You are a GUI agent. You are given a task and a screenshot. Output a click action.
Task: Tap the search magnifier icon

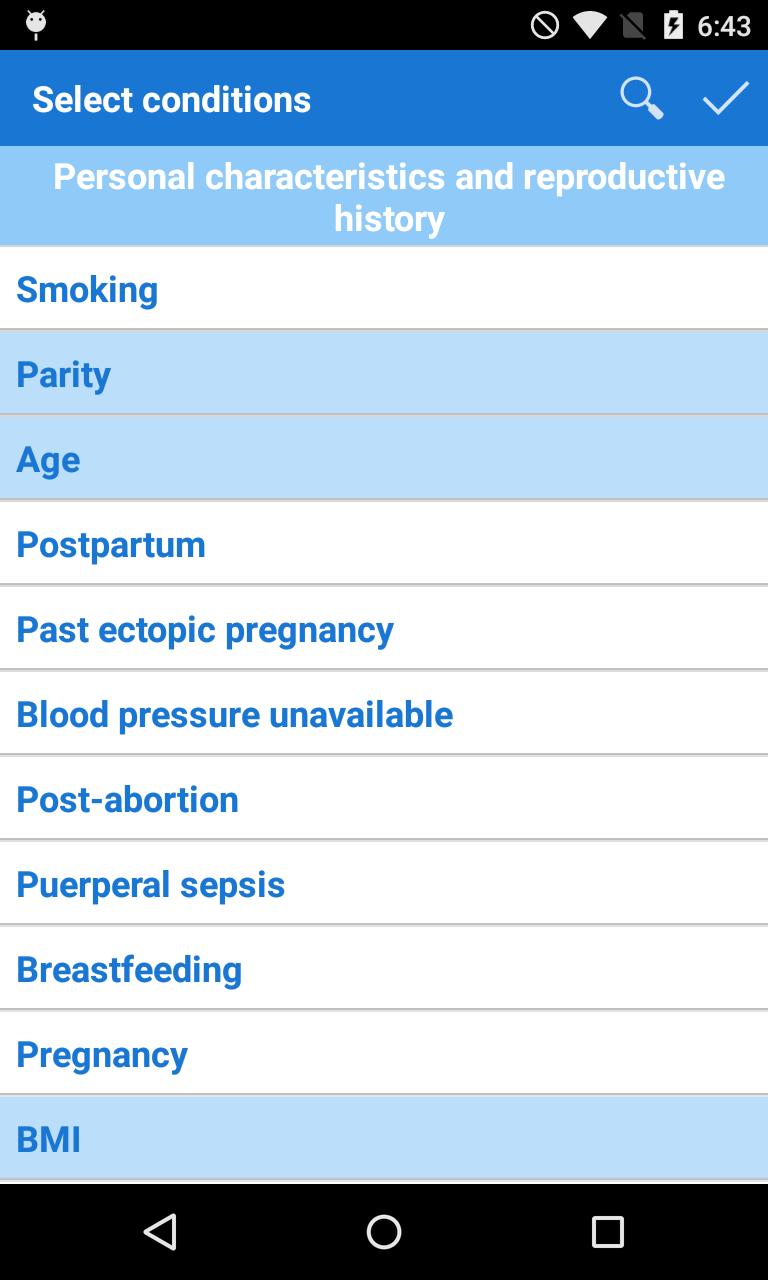click(x=641, y=99)
